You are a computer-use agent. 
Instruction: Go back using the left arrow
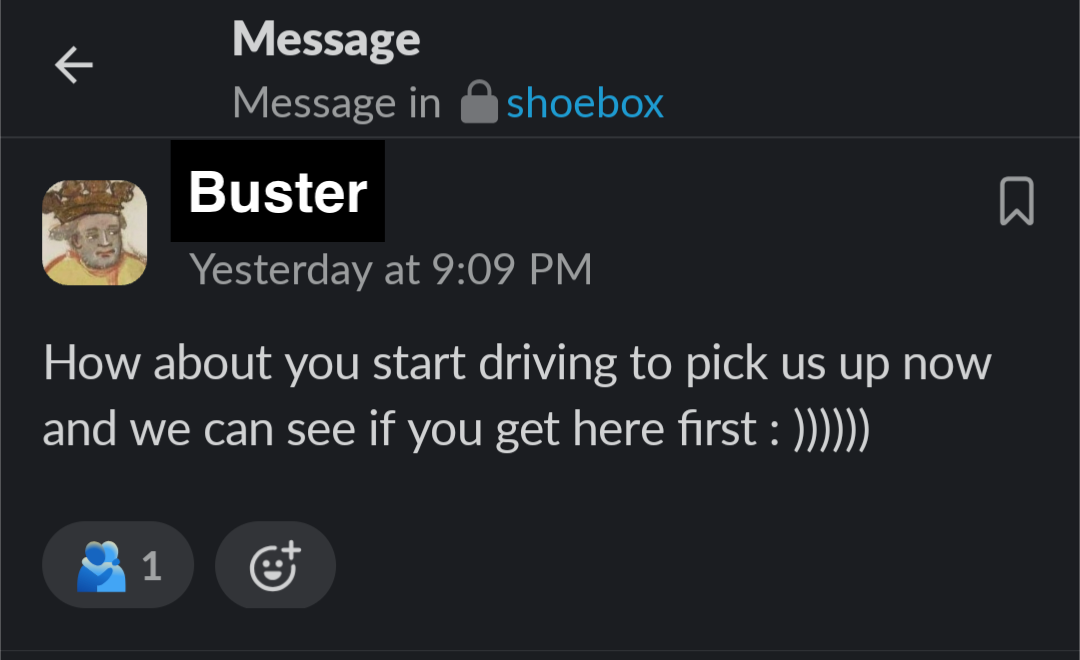pyautogui.click(x=73, y=66)
